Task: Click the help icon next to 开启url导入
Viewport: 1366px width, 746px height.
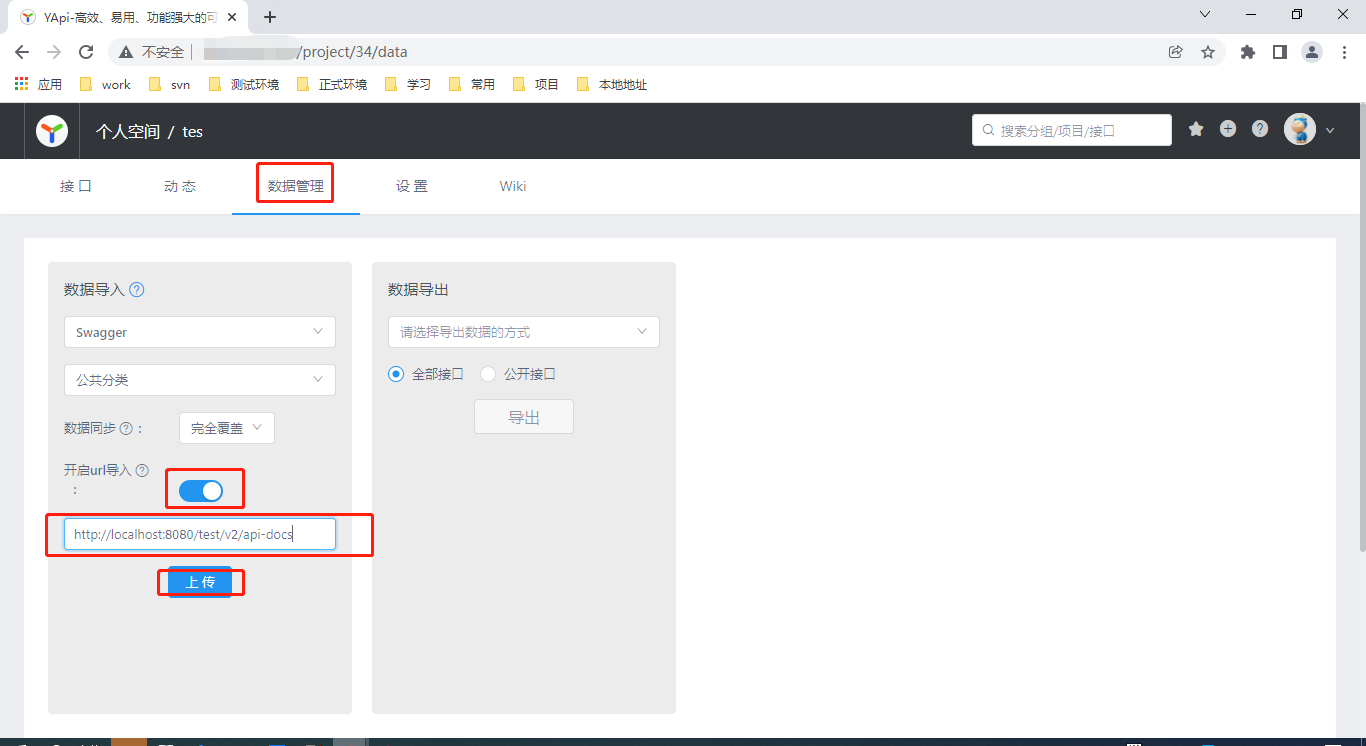Action: (142, 469)
